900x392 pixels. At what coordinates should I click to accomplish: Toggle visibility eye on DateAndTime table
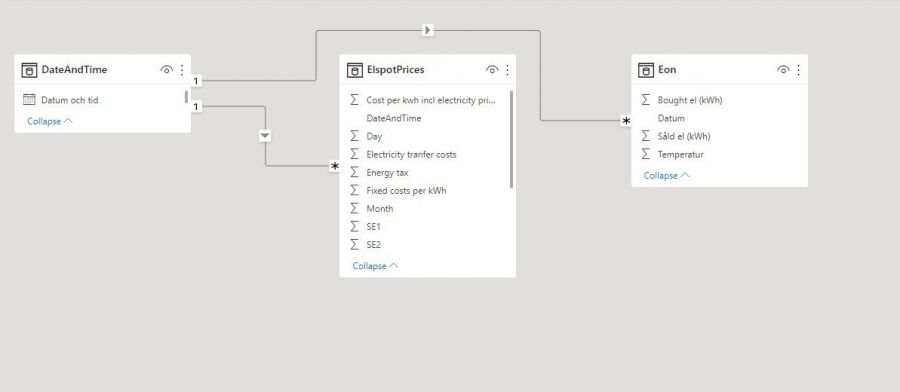tap(166, 70)
